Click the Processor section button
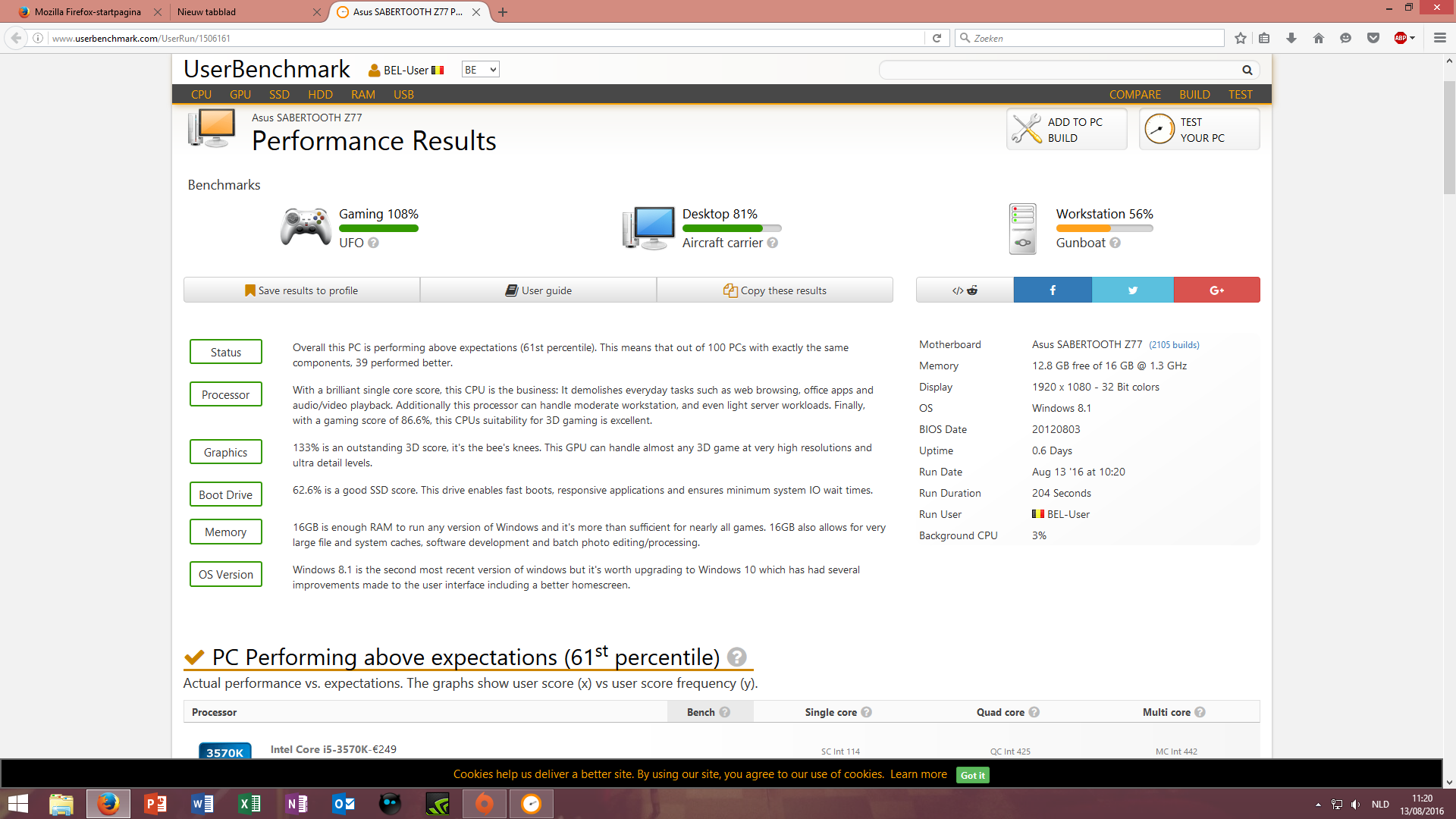The image size is (1456, 819). [x=226, y=394]
